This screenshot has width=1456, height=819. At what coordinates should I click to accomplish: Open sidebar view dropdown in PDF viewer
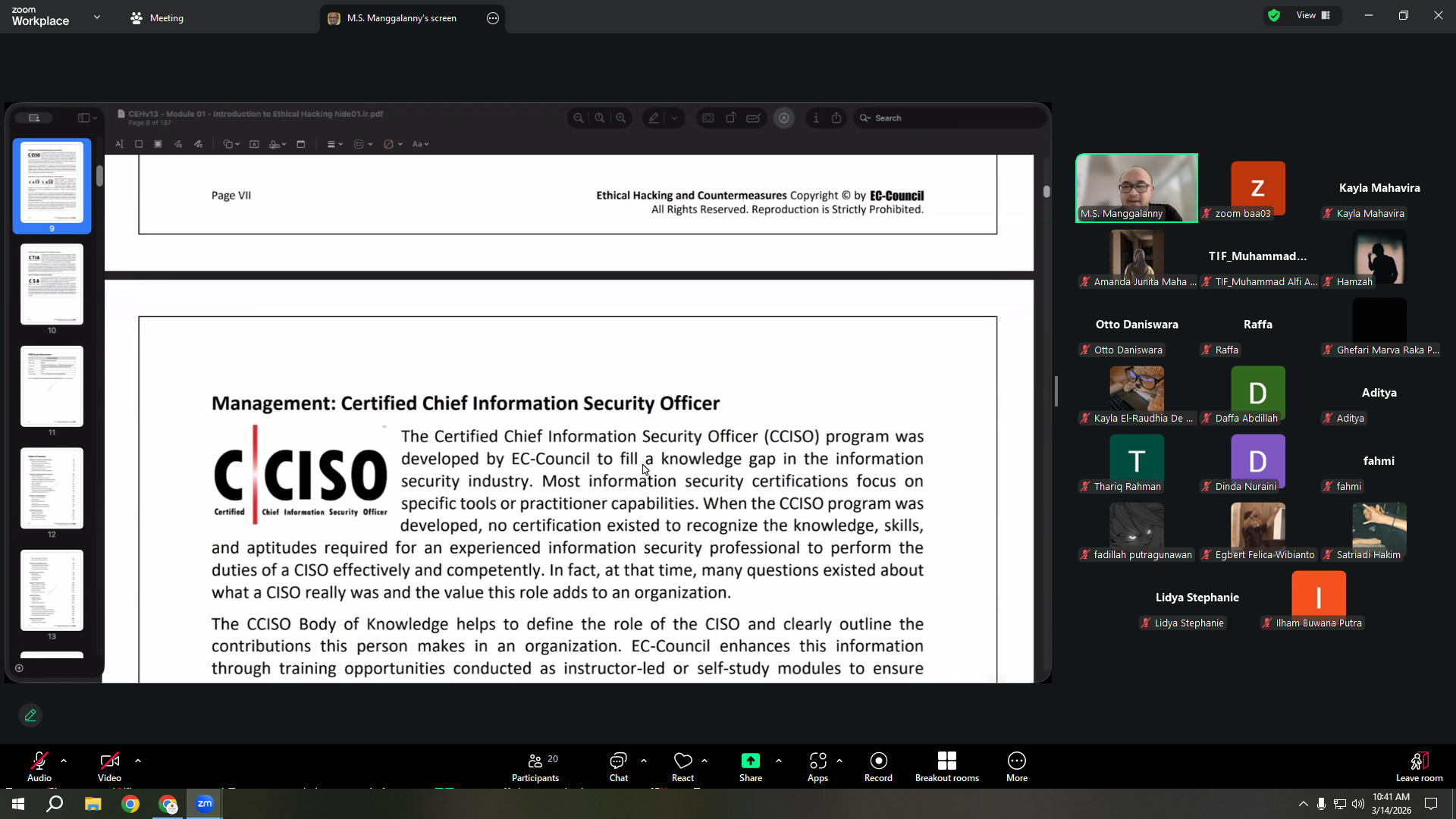point(88,118)
